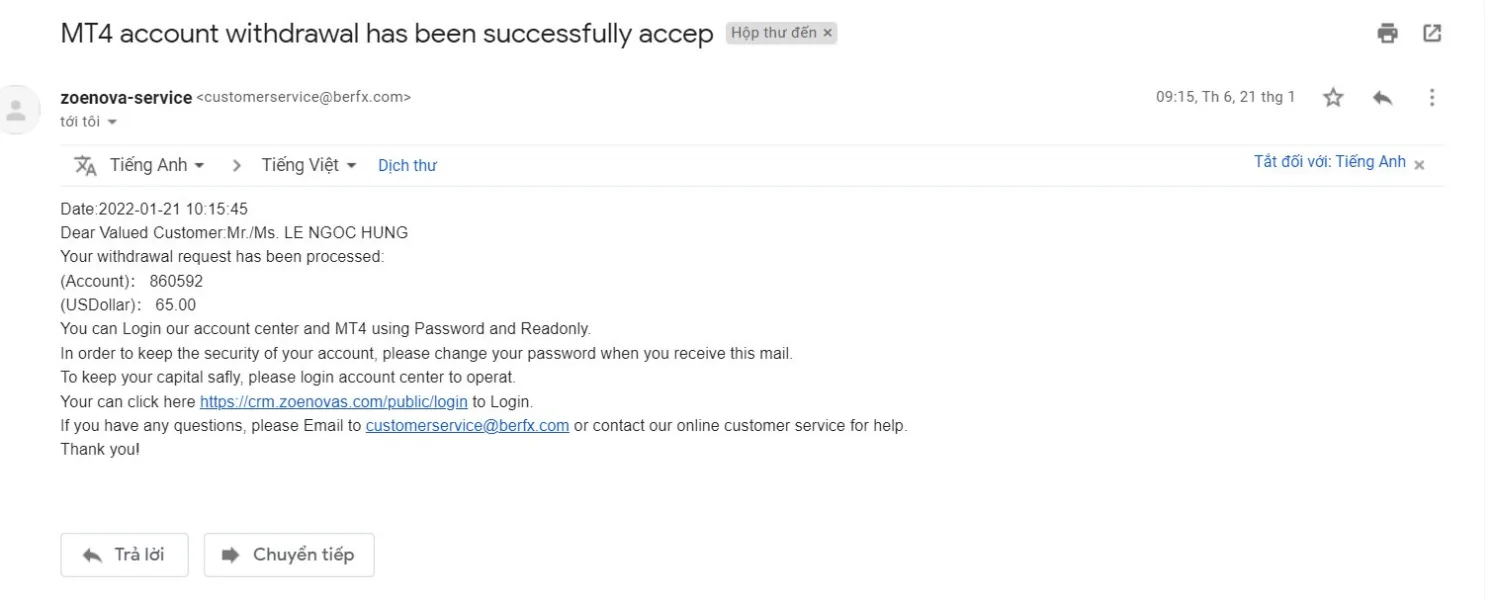The height and width of the screenshot is (600, 1495).
Task: Click the customerservice@berfx.com email link
Action: point(467,425)
